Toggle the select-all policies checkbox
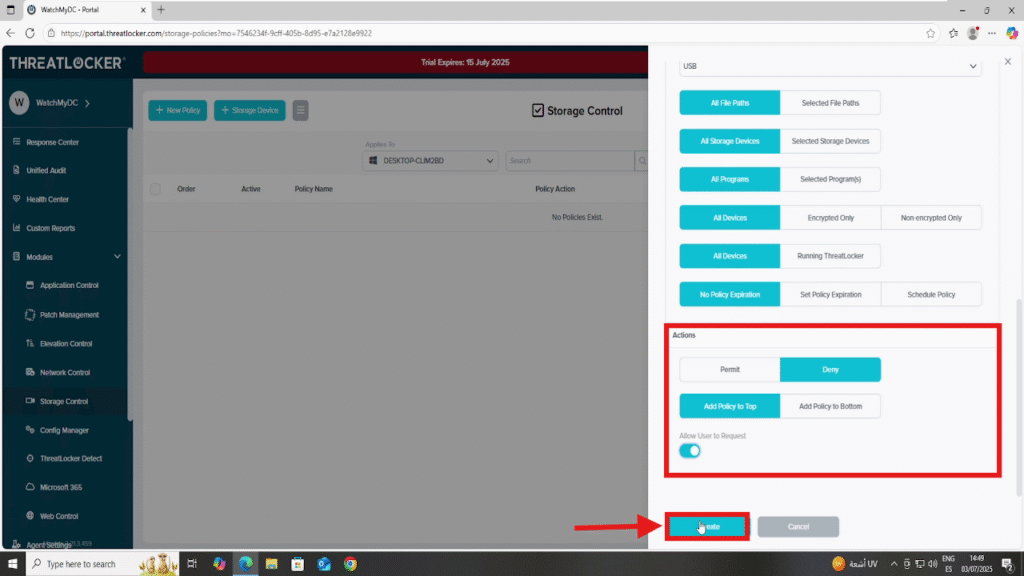The height and width of the screenshot is (576, 1024). pyautogui.click(x=155, y=189)
